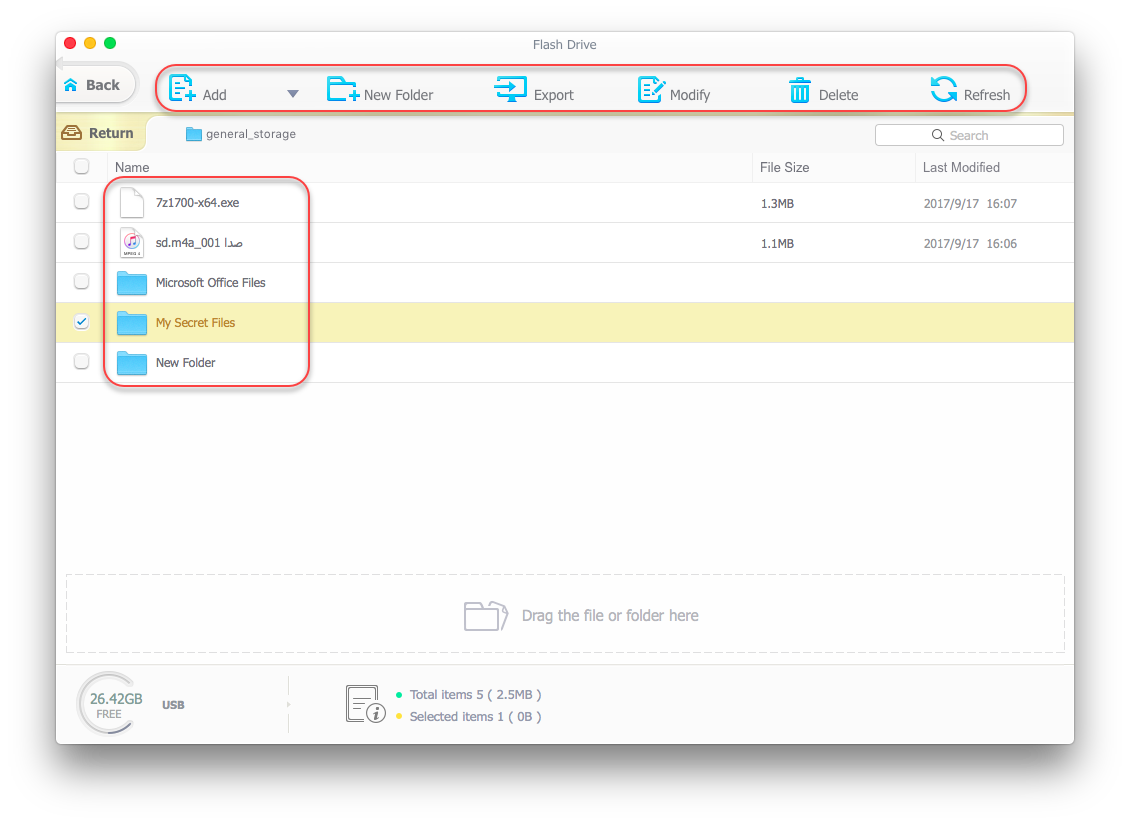Click the 26.42GB FREE storage gauge
1130x824 pixels.
click(x=110, y=704)
